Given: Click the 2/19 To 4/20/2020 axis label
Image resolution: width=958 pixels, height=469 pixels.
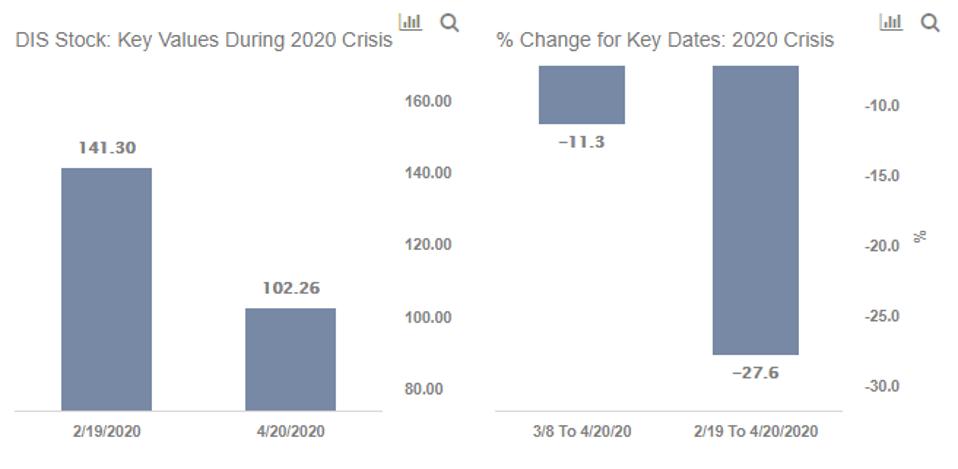Looking at the screenshot, I should (x=755, y=432).
